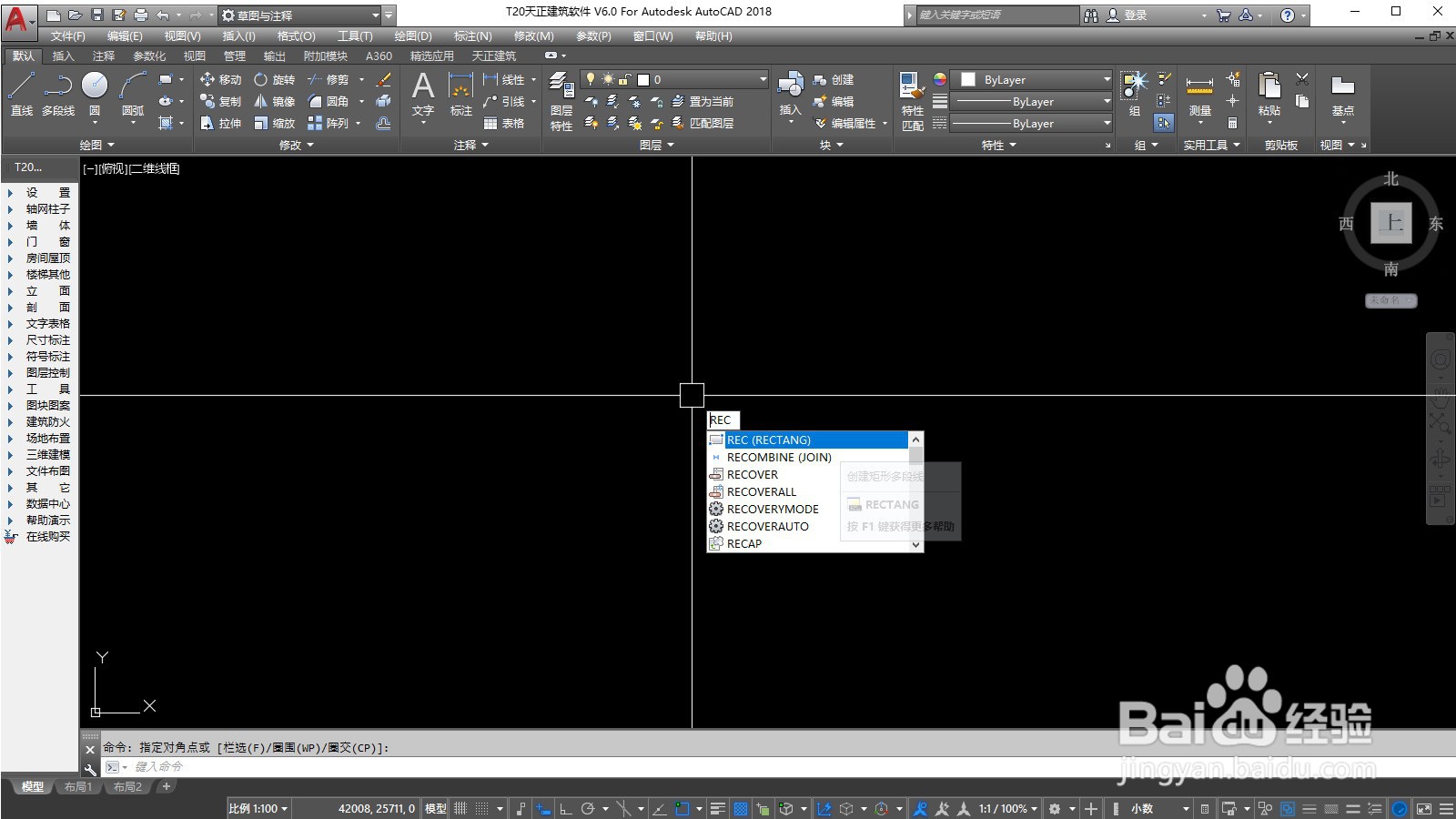This screenshot has width=1456, height=819.
Task: Click the 缩放 (Scale) tool
Action: coord(274,123)
